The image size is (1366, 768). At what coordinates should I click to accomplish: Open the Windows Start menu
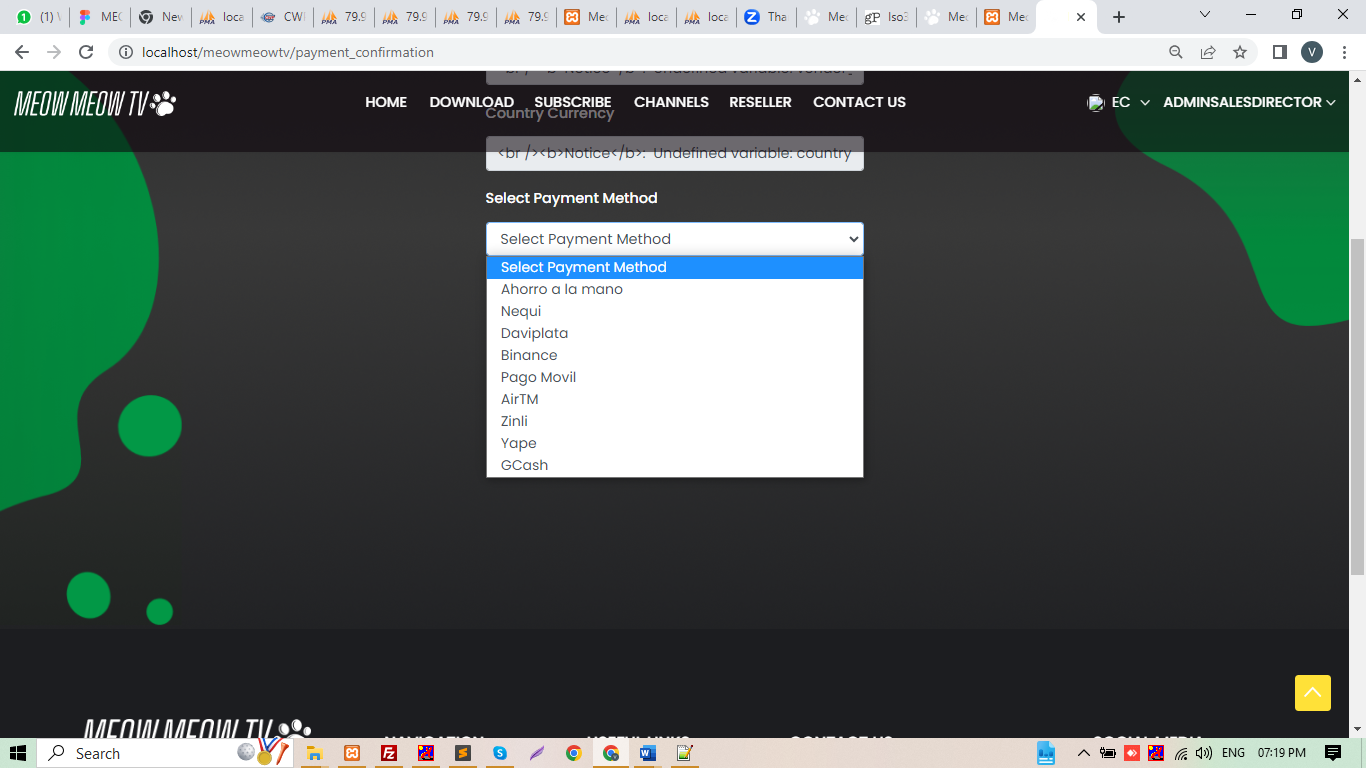18,753
